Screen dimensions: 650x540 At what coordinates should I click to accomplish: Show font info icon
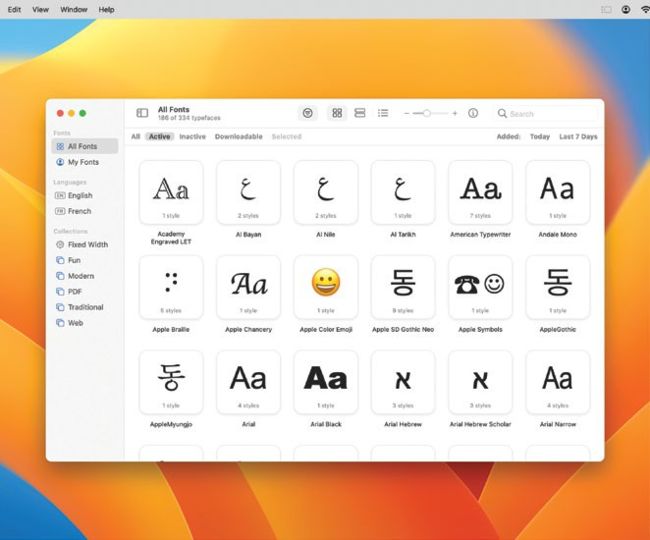point(473,113)
